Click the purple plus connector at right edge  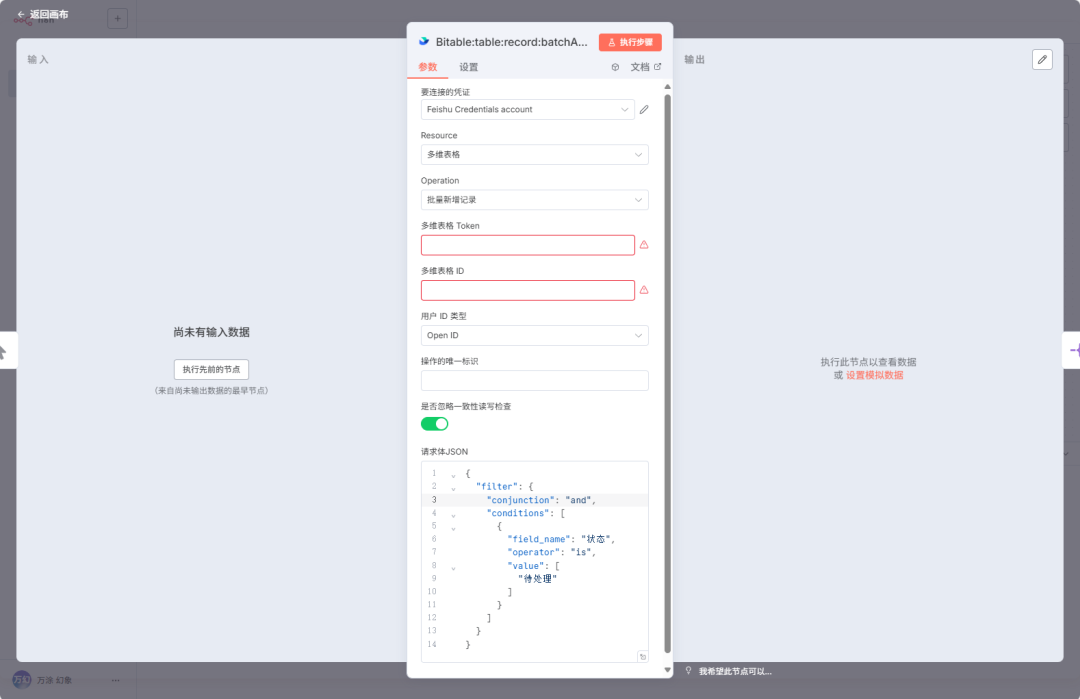[1074, 351]
